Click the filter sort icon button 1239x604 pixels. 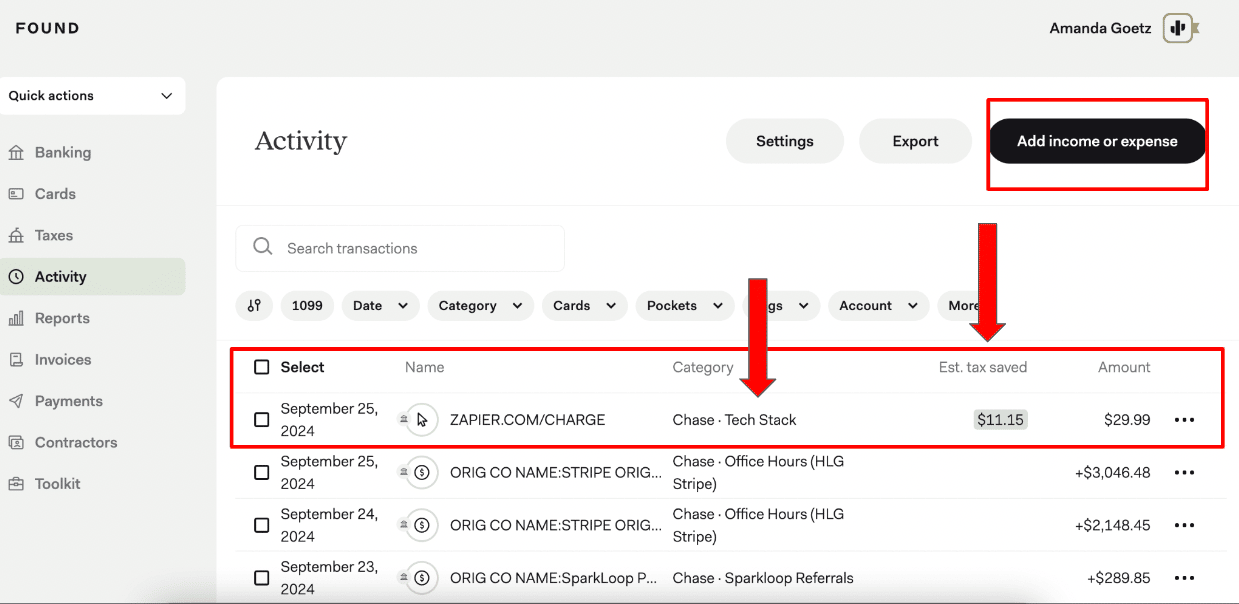point(254,306)
